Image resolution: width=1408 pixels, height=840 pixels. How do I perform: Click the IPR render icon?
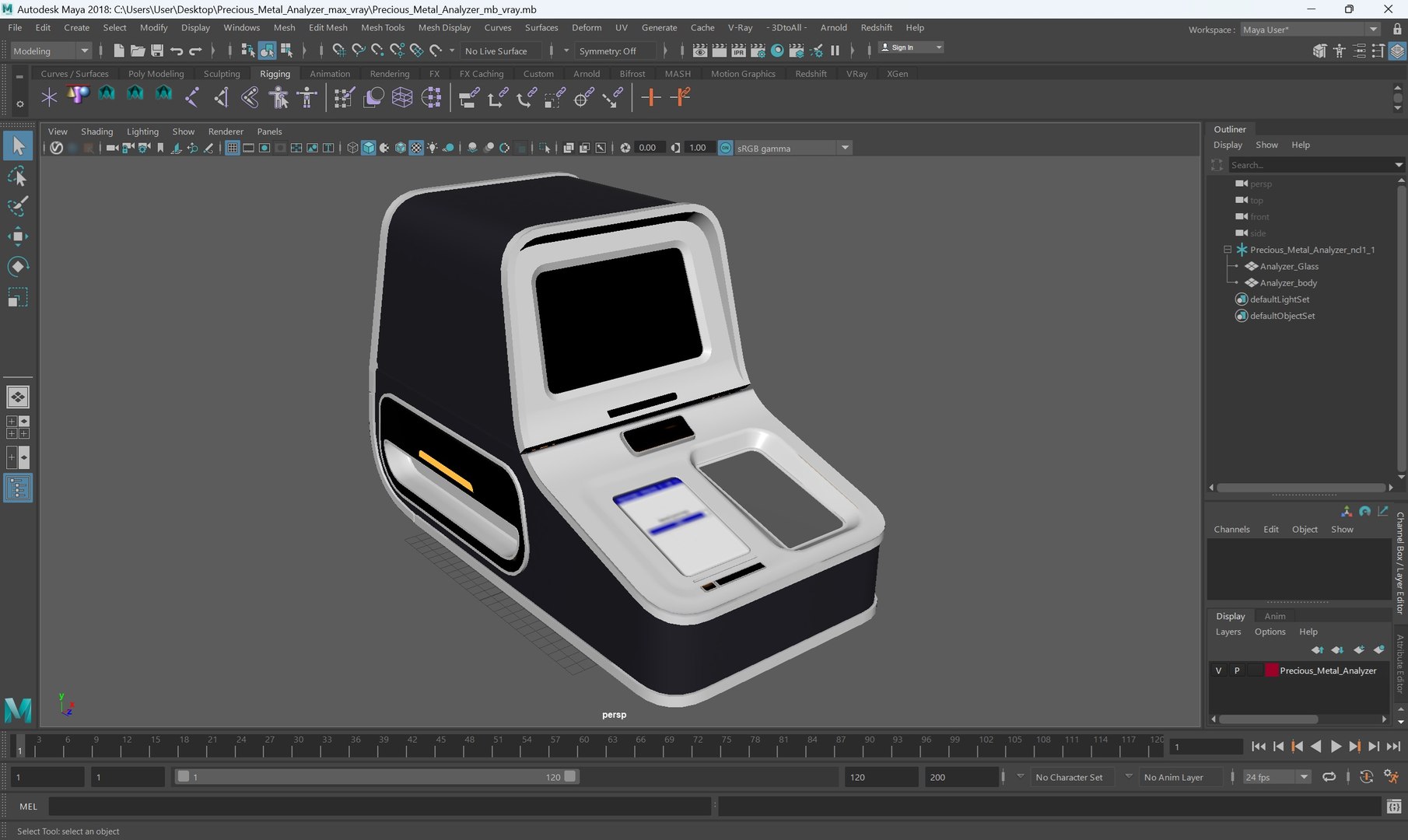point(738,51)
